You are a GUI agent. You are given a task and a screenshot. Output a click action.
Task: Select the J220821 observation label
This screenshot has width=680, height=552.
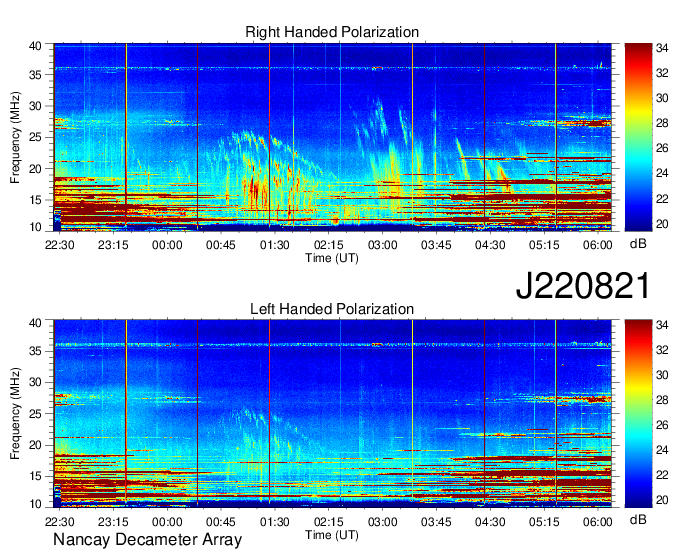[x=583, y=286]
